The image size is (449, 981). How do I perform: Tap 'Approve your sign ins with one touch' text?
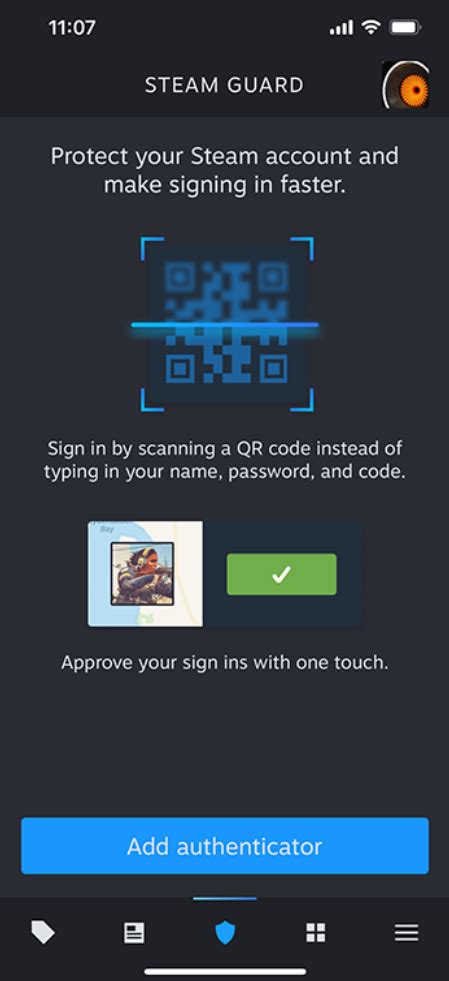[224, 663]
